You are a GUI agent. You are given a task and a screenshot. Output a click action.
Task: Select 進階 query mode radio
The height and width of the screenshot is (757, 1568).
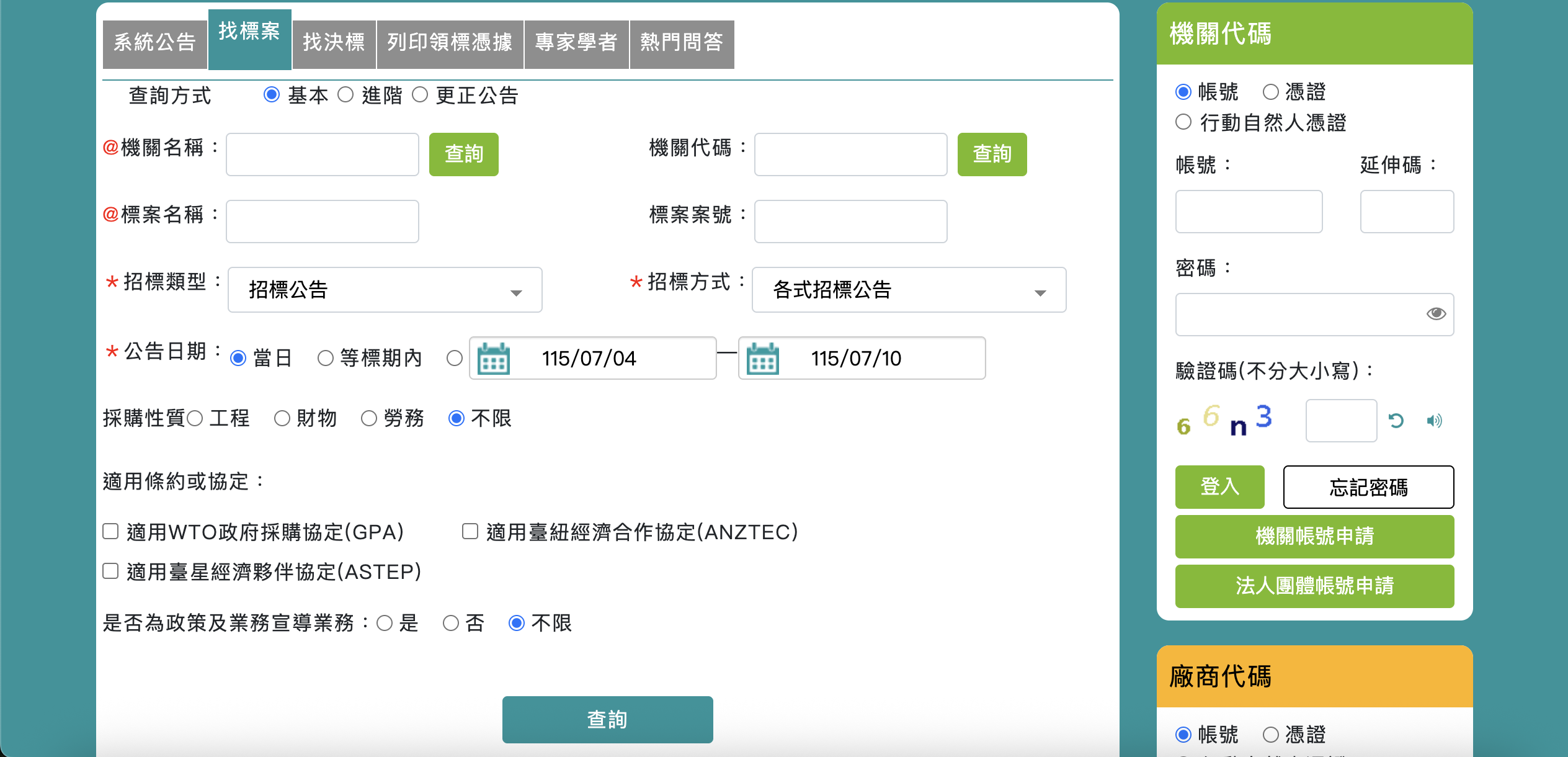pyautogui.click(x=345, y=95)
